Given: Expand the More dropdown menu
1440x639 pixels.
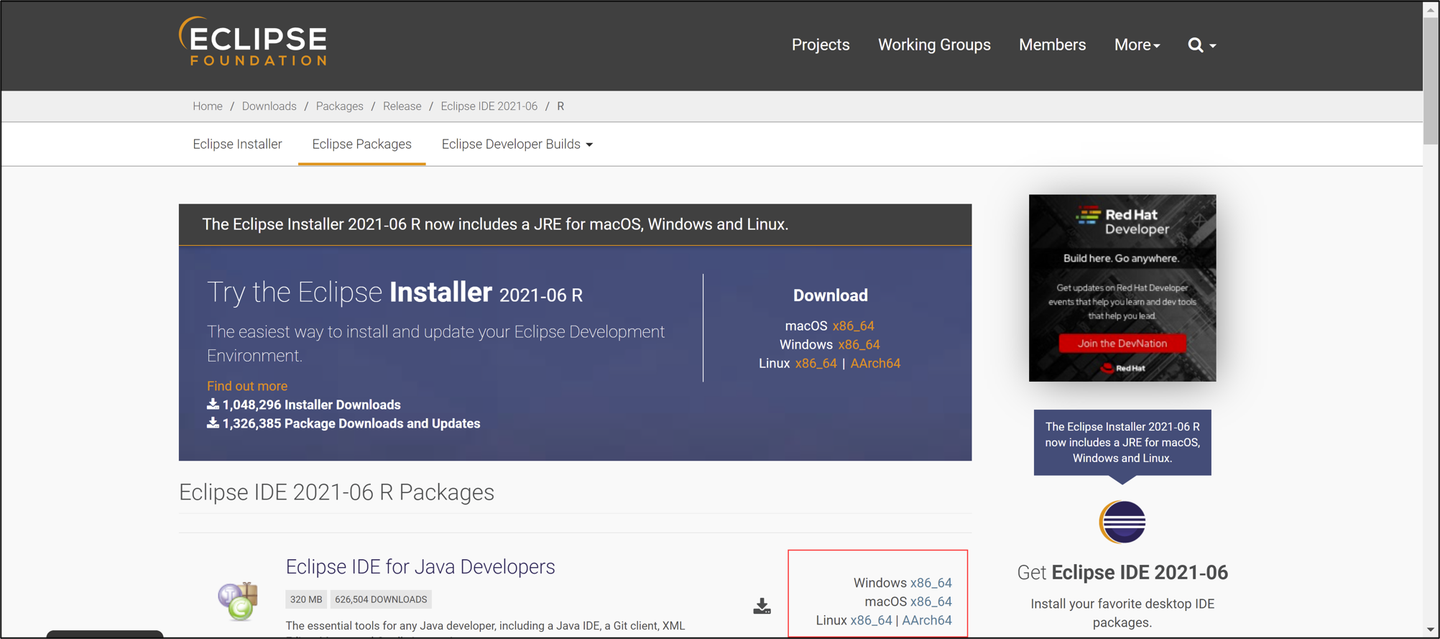Looking at the screenshot, I should (x=1137, y=45).
